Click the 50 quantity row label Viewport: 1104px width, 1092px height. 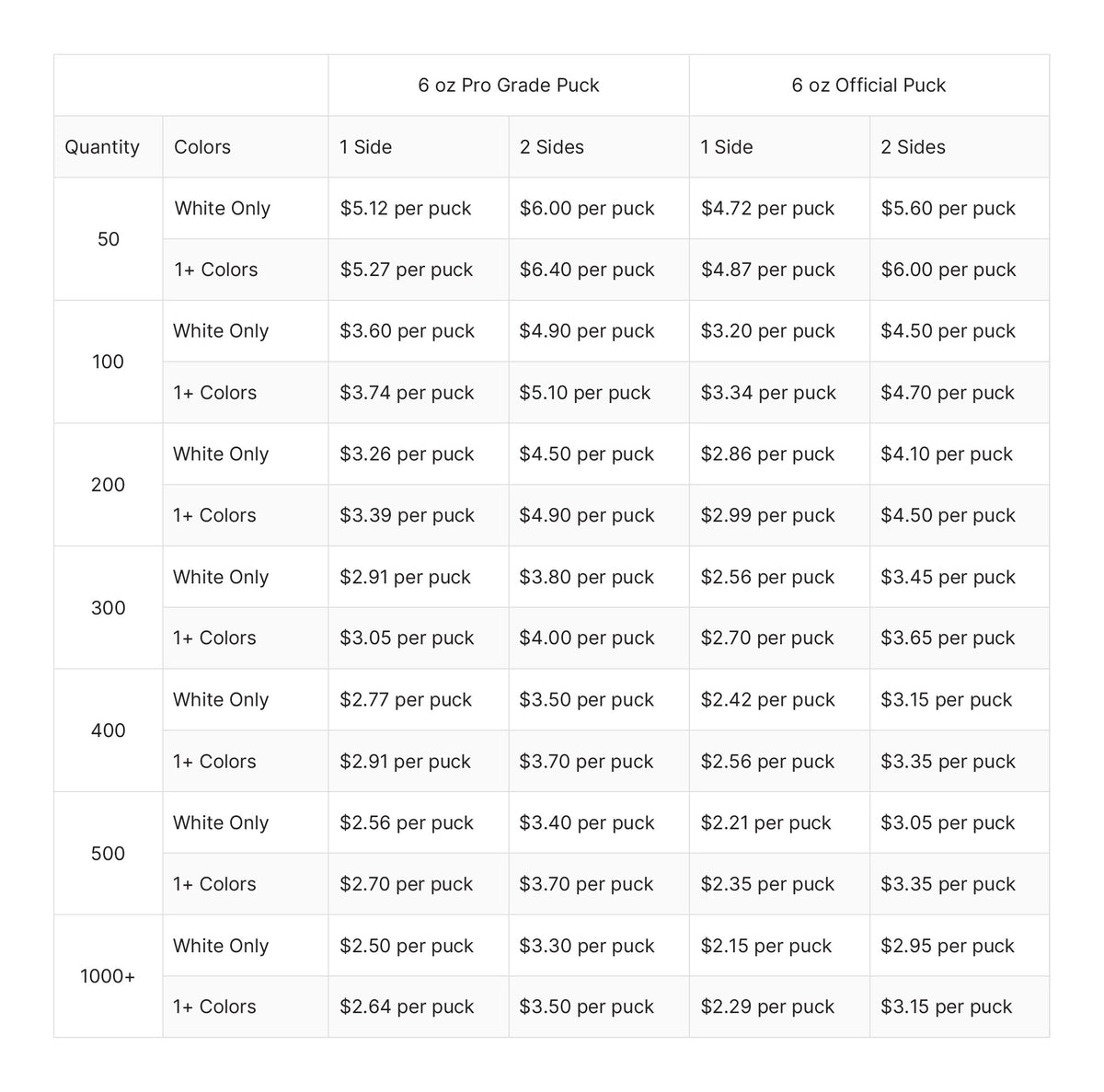(109, 239)
